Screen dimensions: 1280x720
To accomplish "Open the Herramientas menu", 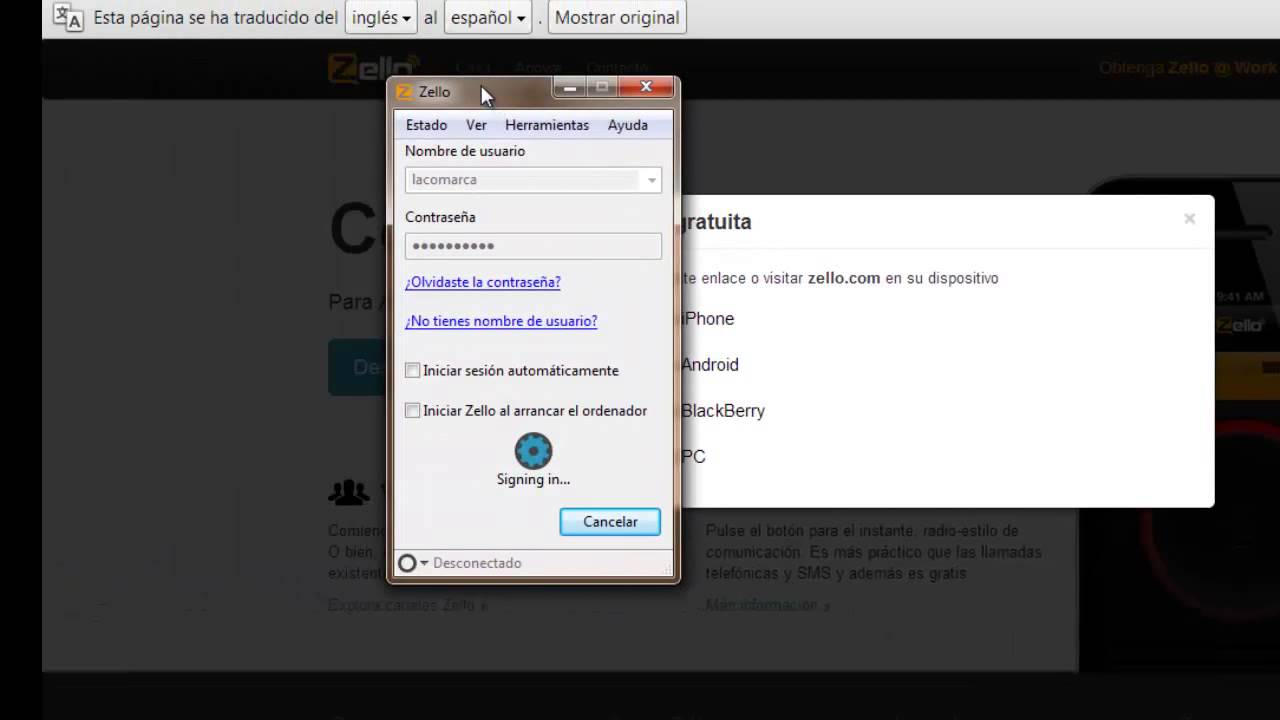I will (x=547, y=125).
